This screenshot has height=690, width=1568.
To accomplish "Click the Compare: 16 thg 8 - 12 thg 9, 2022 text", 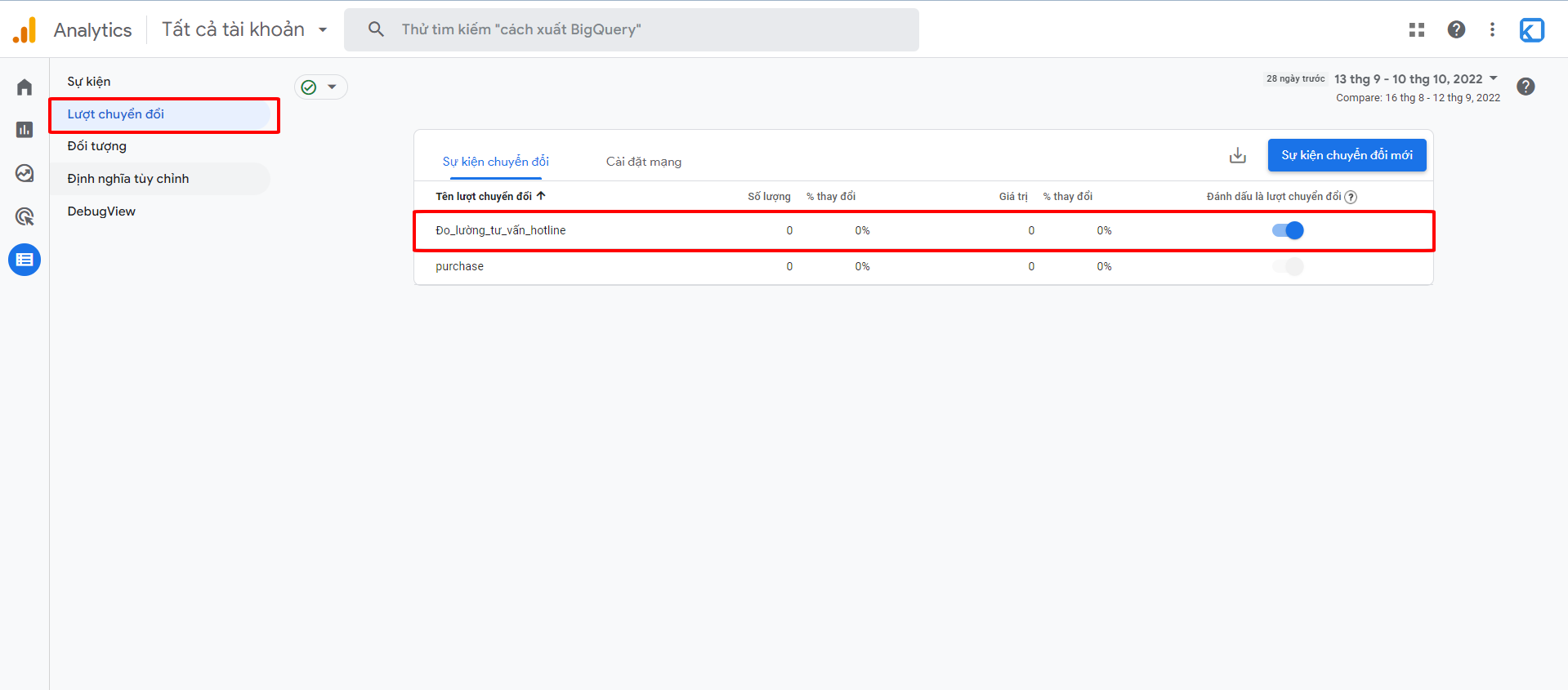I will pos(1418,98).
